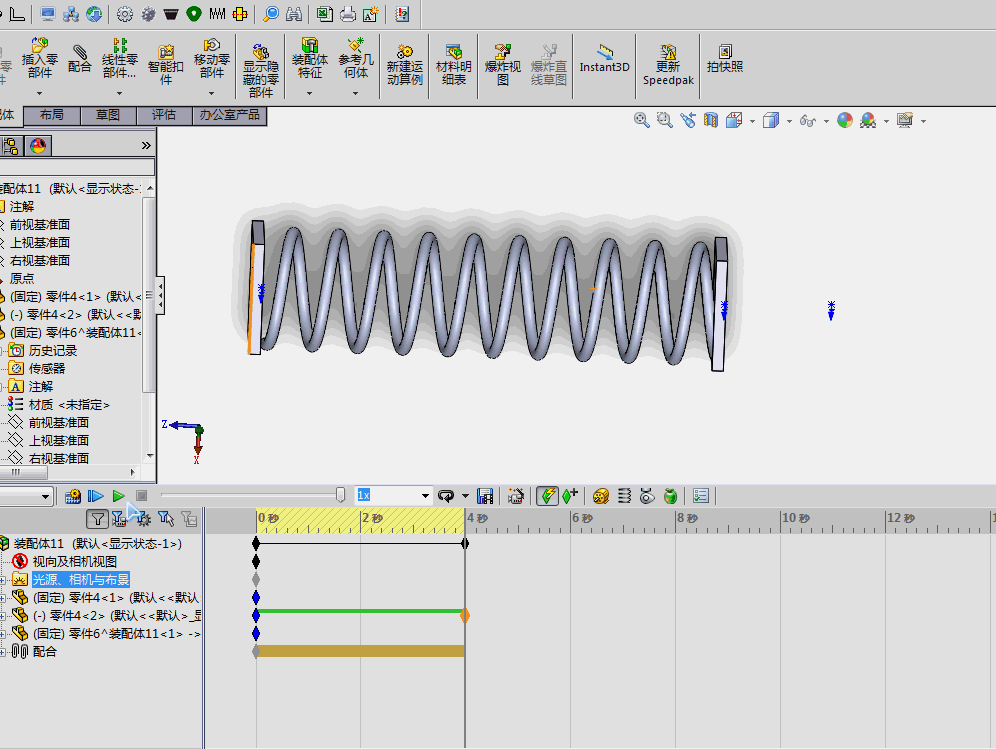
Task: Expand the 插入零部件 dropdown arrow
Action: click(x=39, y=93)
